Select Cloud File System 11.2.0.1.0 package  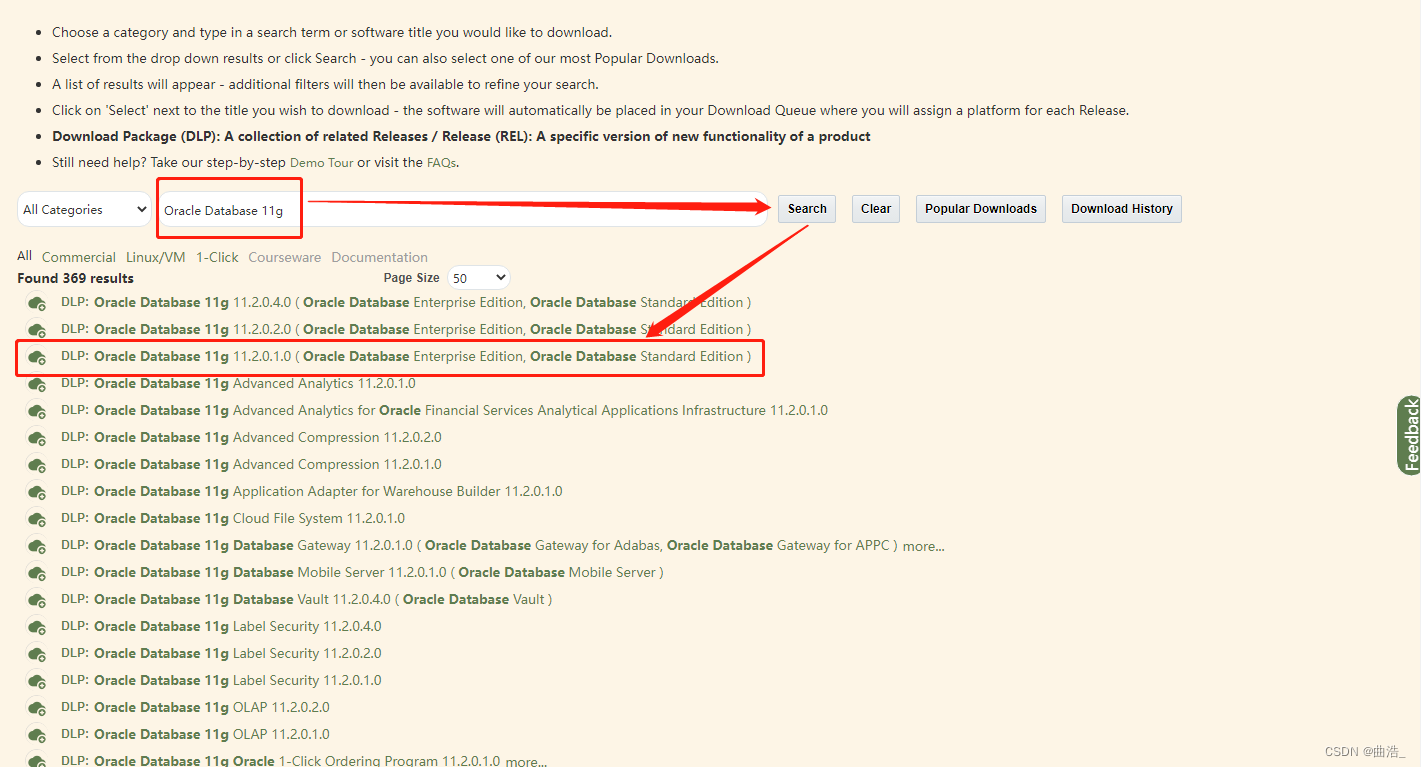click(233, 518)
